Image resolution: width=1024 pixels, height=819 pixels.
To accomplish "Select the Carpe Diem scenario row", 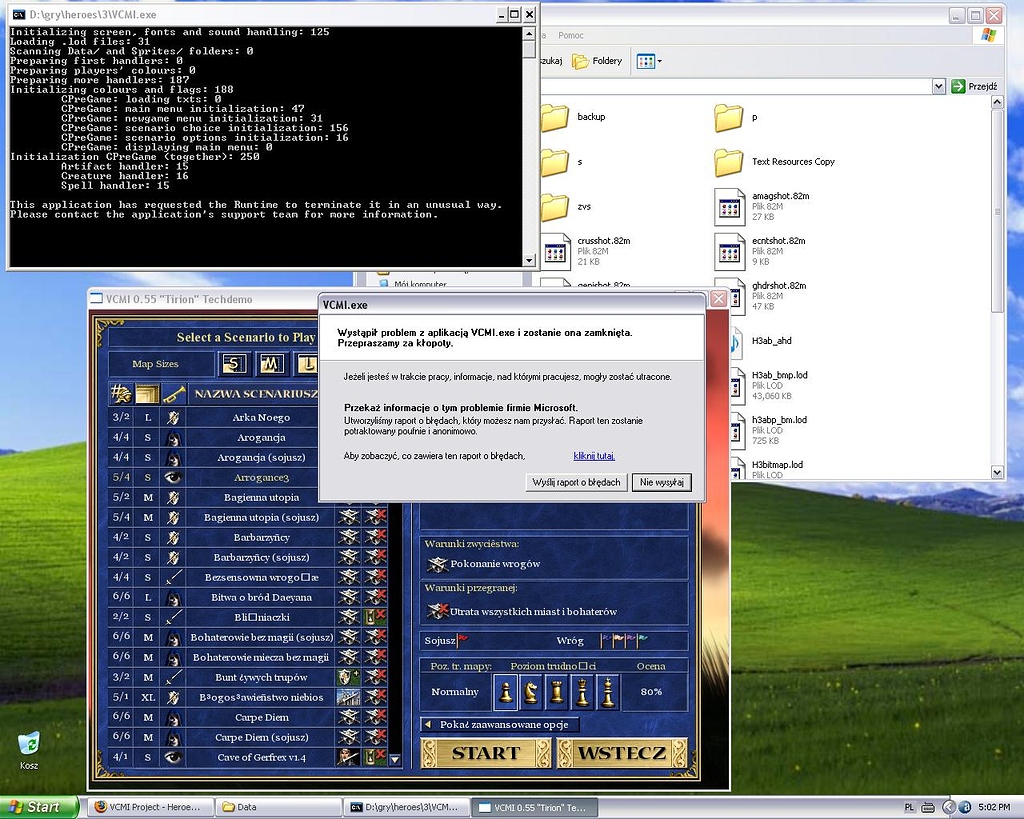I will (x=260, y=717).
